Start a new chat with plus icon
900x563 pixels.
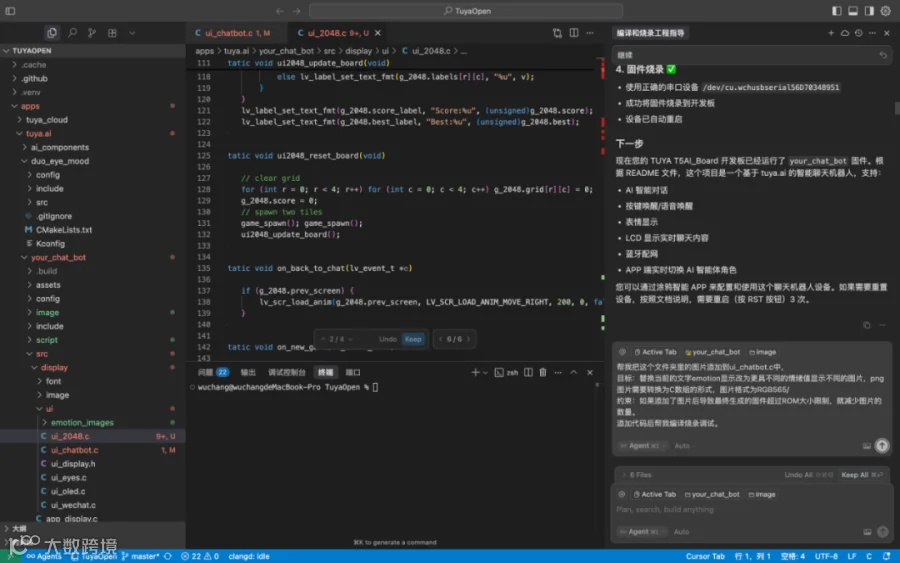coord(831,33)
